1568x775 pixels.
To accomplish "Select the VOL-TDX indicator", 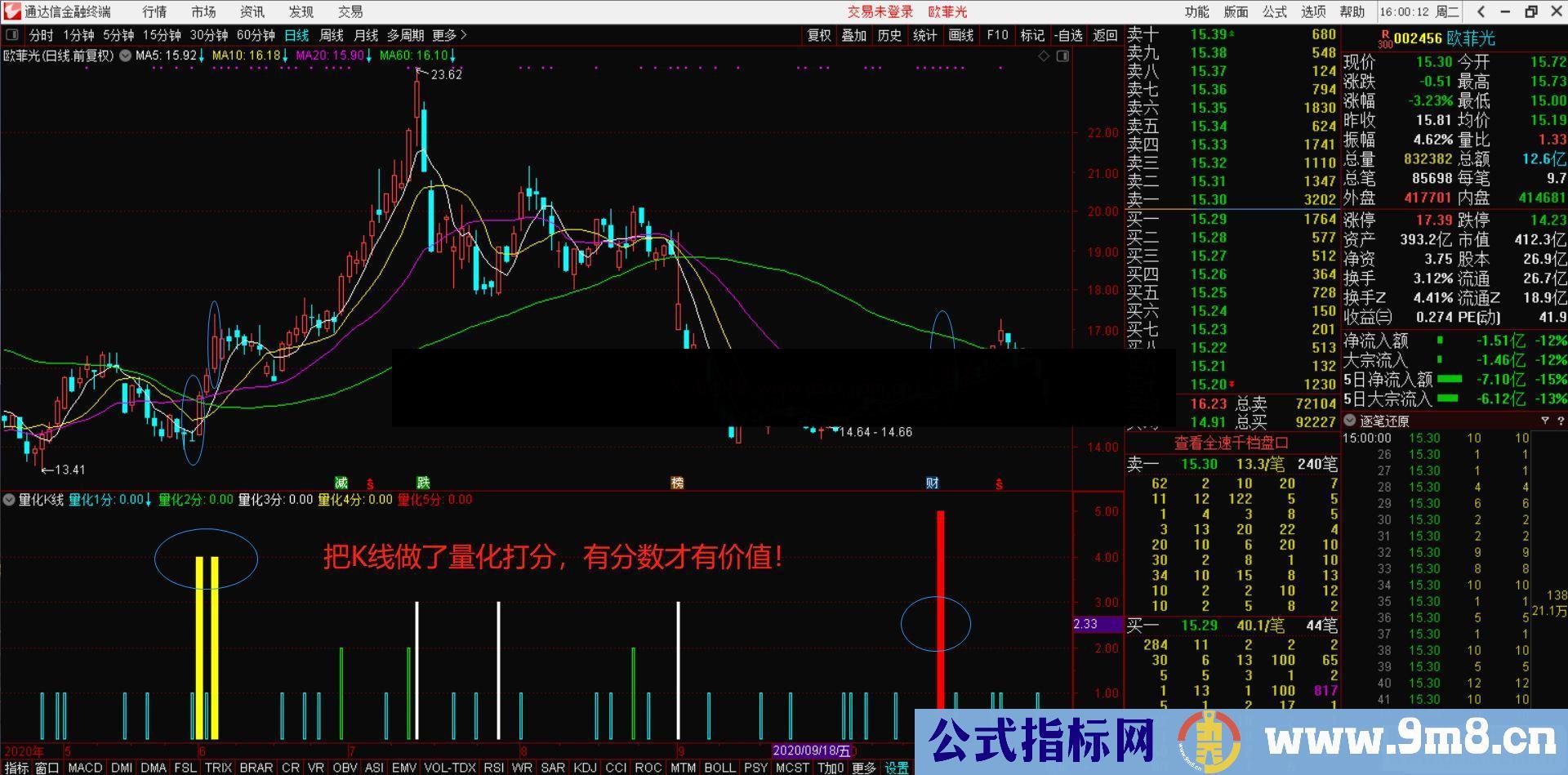I will pyautogui.click(x=450, y=768).
